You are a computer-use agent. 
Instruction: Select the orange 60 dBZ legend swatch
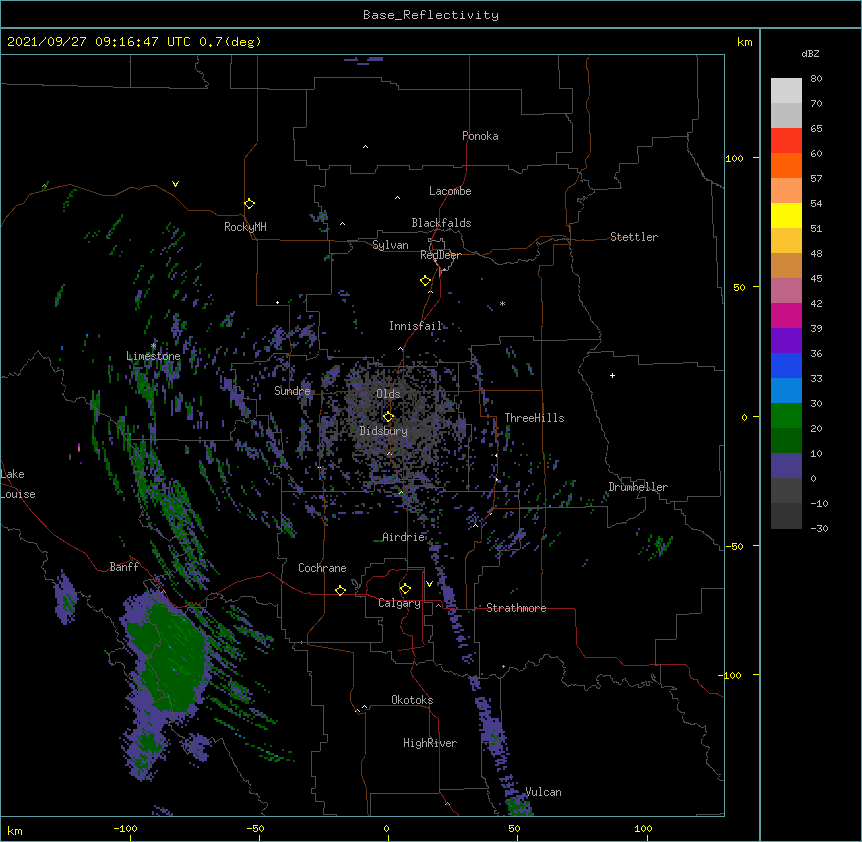click(x=786, y=165)
